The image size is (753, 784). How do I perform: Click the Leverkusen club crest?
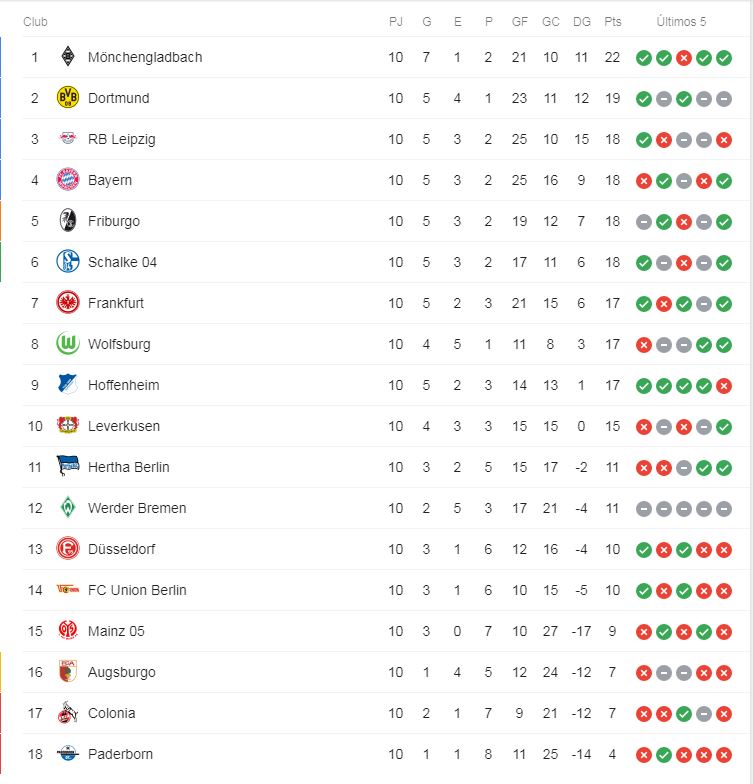67,426
